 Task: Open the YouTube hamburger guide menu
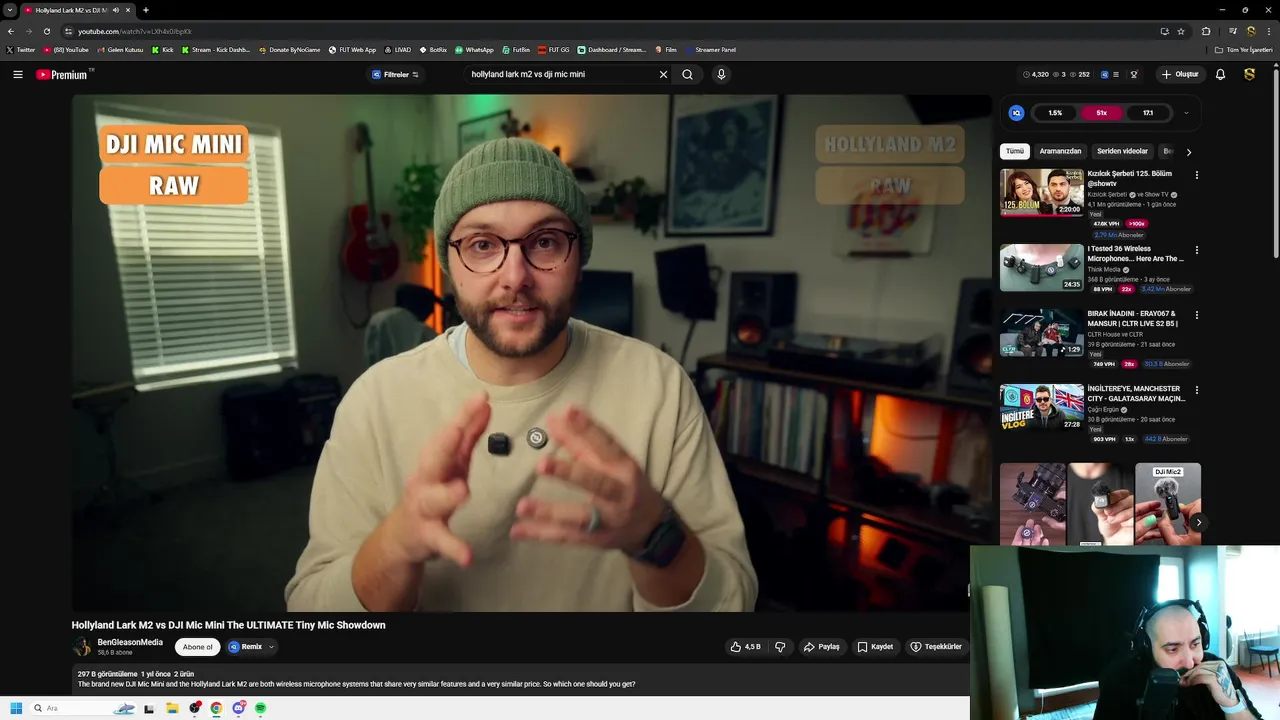(x=17, y=74)
